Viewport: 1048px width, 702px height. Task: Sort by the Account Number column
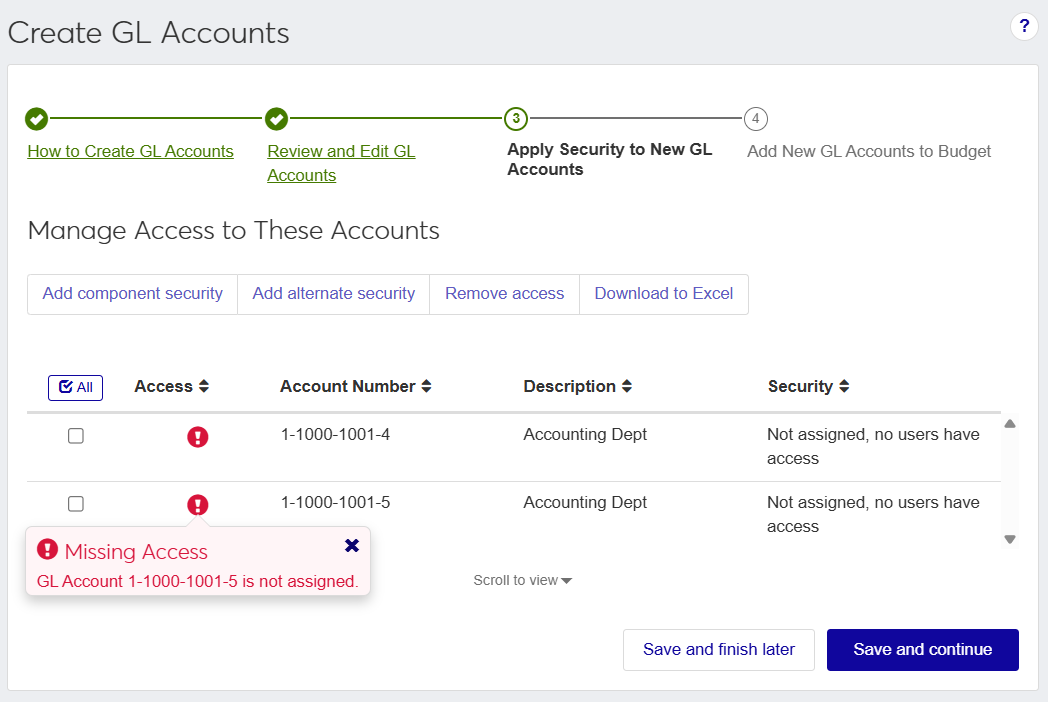click(355, 386)
